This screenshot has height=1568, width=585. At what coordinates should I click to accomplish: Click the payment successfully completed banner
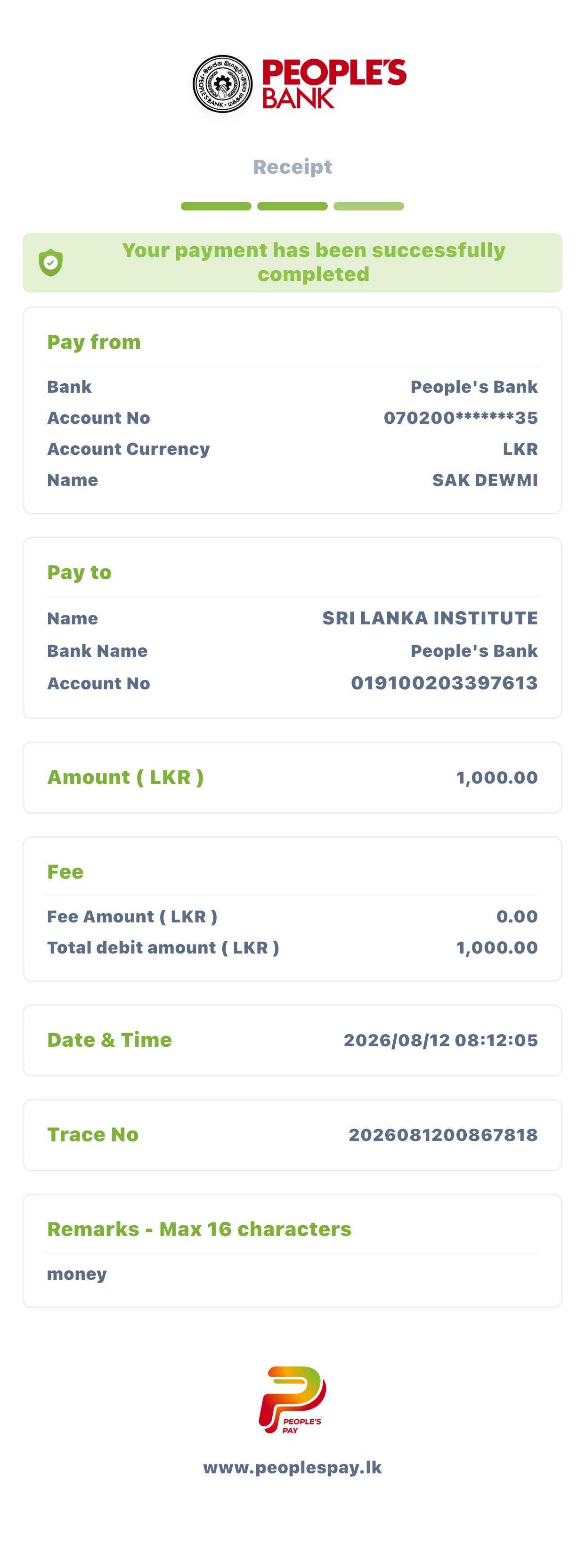[292, 262]
